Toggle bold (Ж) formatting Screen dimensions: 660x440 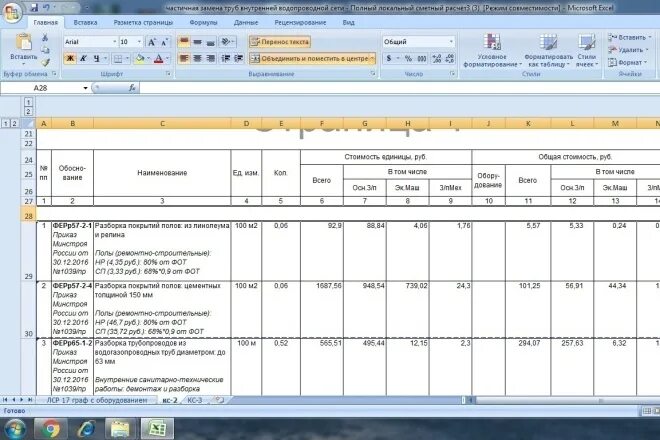coord(70,59)
